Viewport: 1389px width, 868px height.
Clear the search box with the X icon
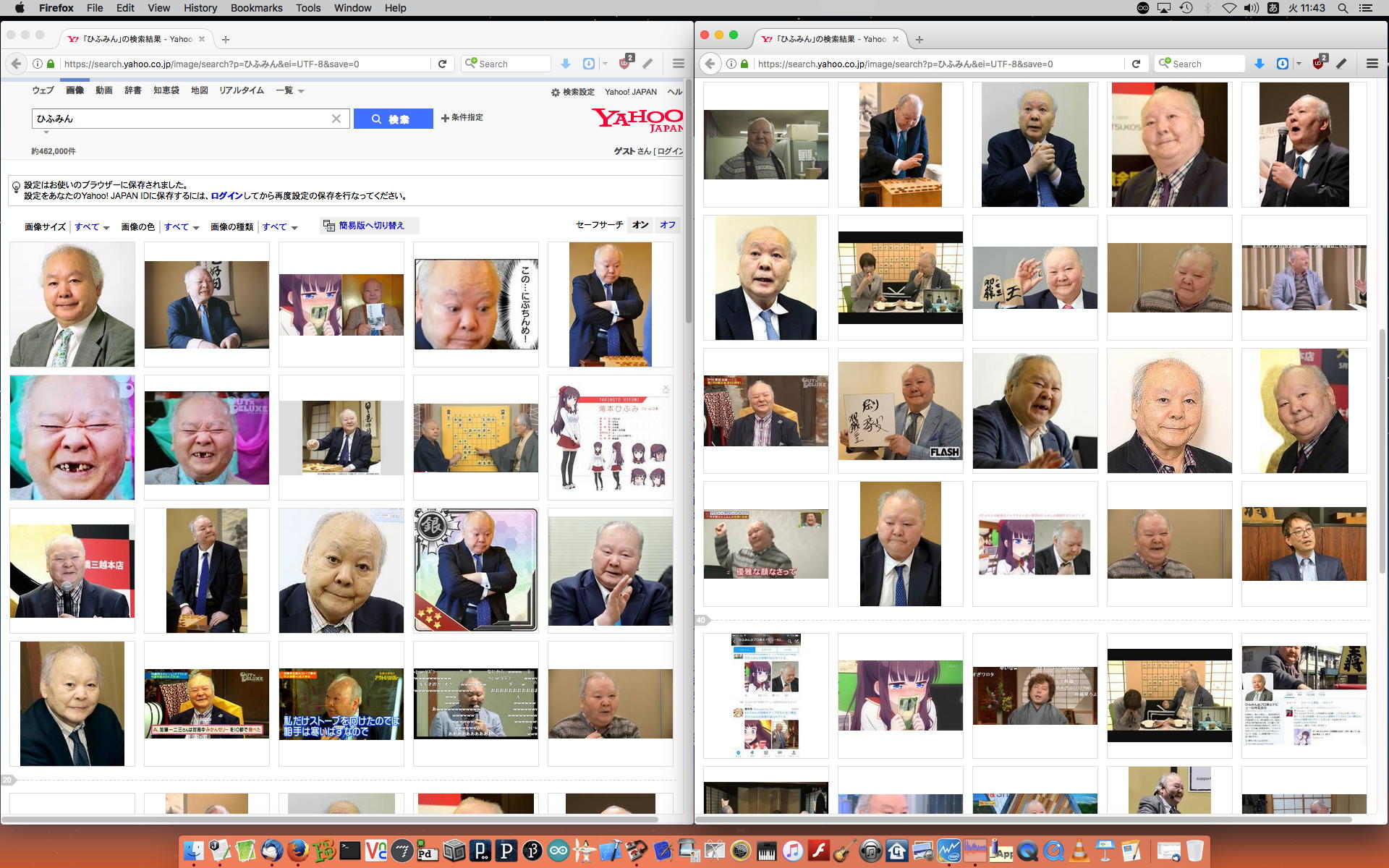[x=336, y=119]
